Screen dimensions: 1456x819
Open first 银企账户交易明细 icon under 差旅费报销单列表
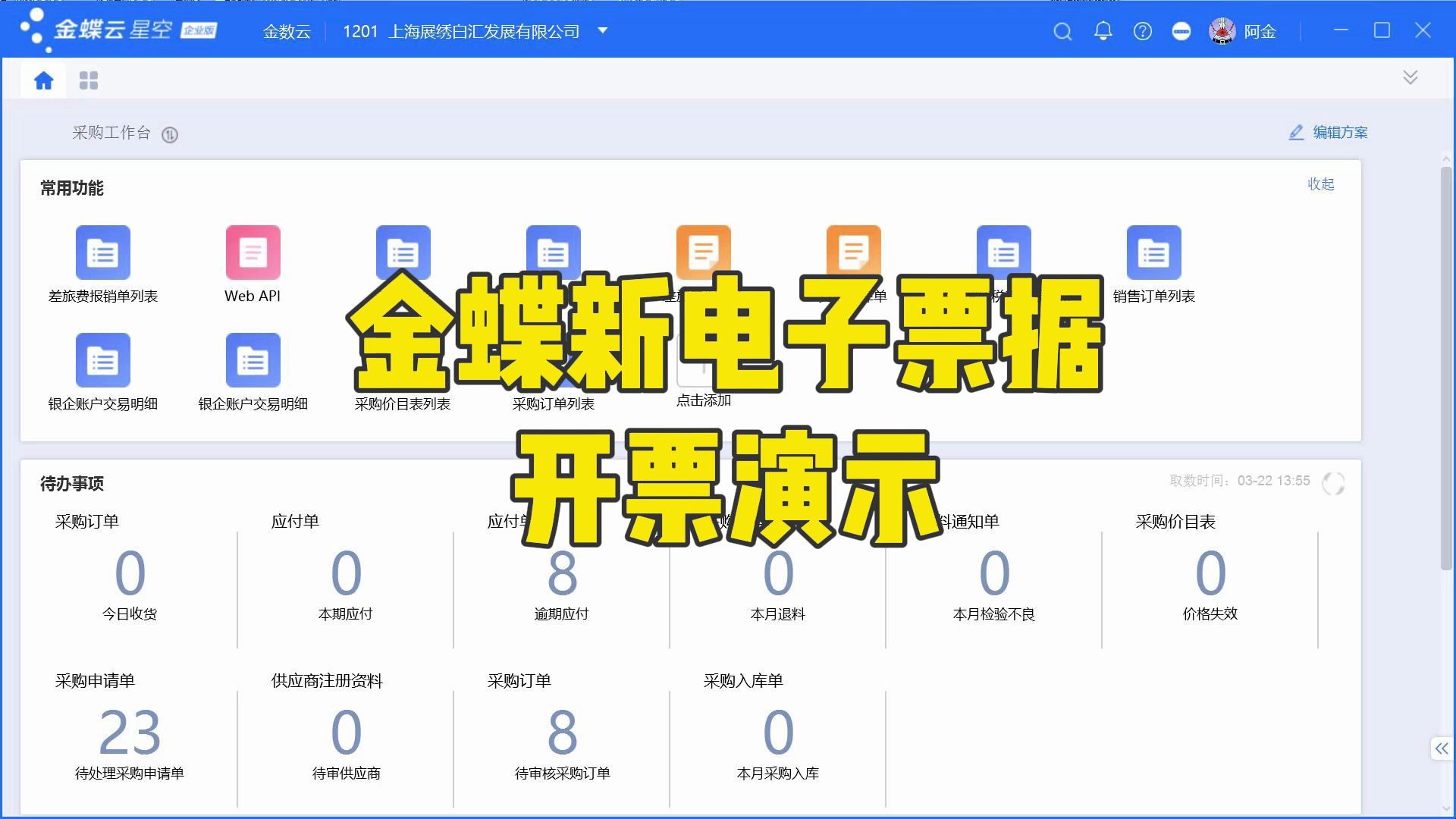coord(102,360)
